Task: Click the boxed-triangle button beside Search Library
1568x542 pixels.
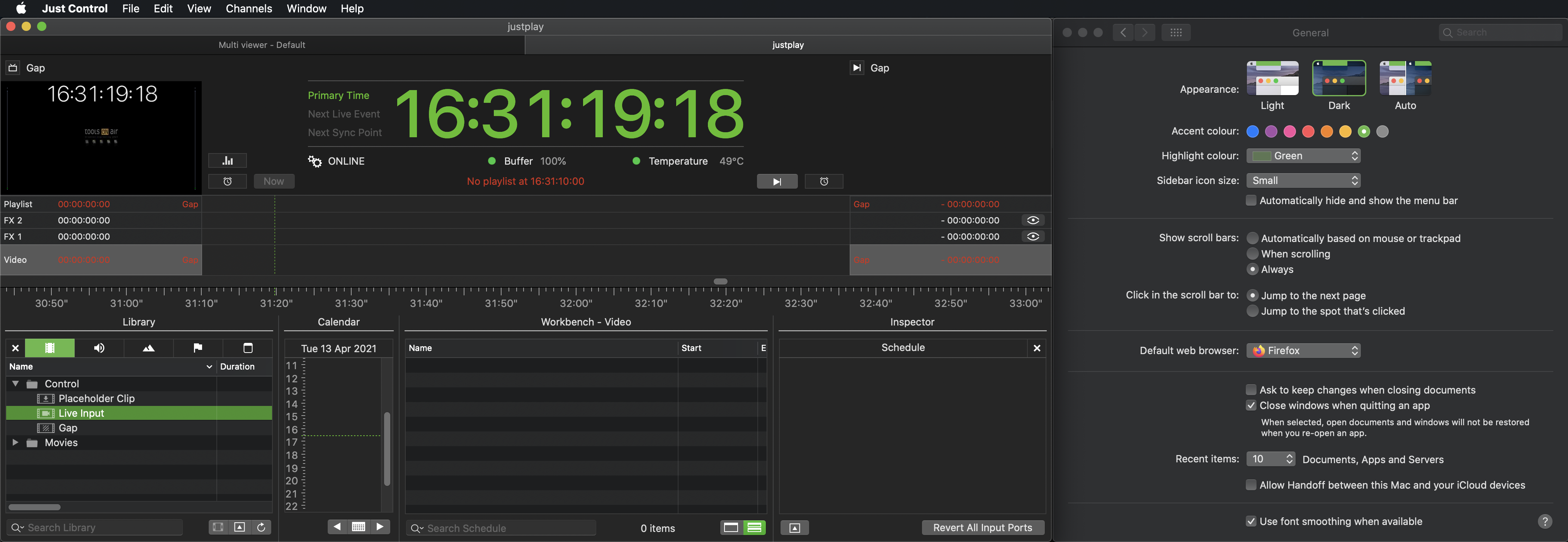Action: coord(240,527)
